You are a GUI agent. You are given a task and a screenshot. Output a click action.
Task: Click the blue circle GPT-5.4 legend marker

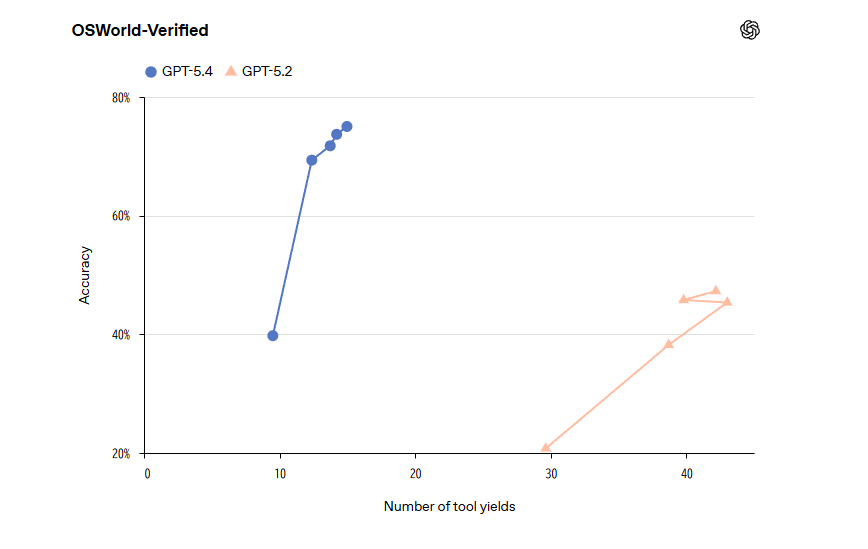click(152, 71)
